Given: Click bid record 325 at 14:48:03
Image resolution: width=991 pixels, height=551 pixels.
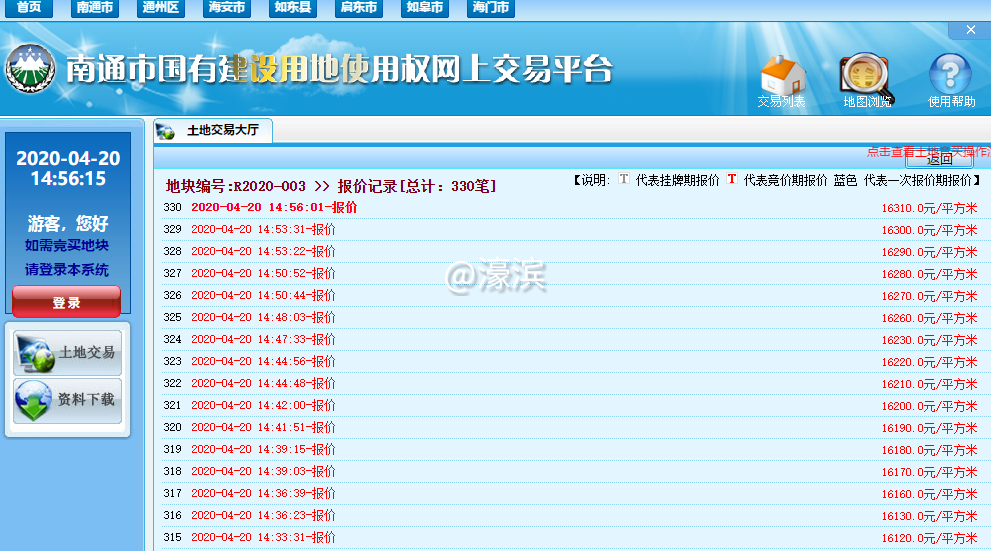Looking at the screenshot, I should click(263, 317).
